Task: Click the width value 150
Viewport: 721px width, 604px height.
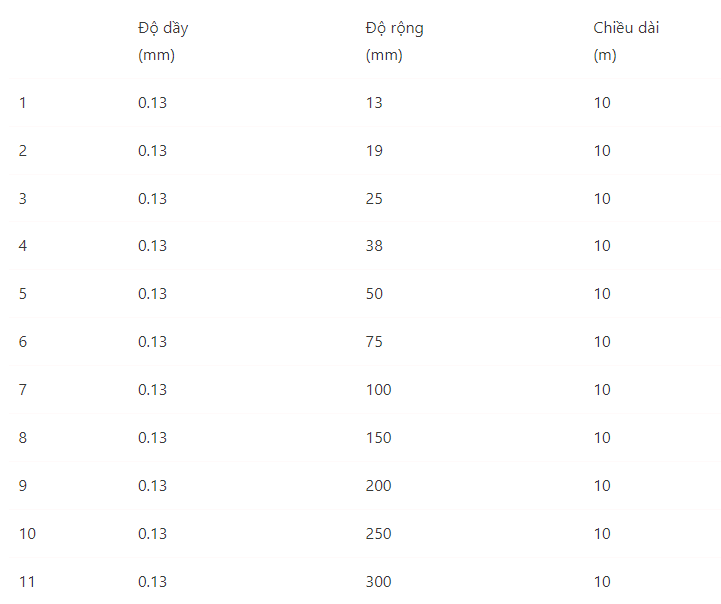Action: click(x=378, y=438)
